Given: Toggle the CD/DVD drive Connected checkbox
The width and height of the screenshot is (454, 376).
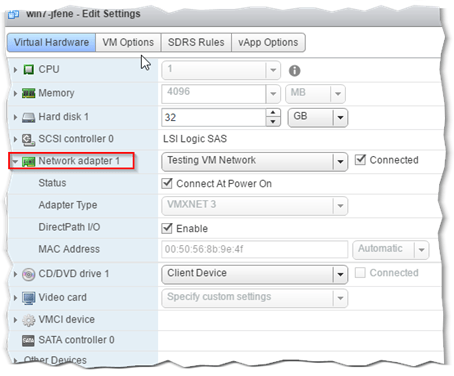Looking at the screenshot, I should click(360, 273).
